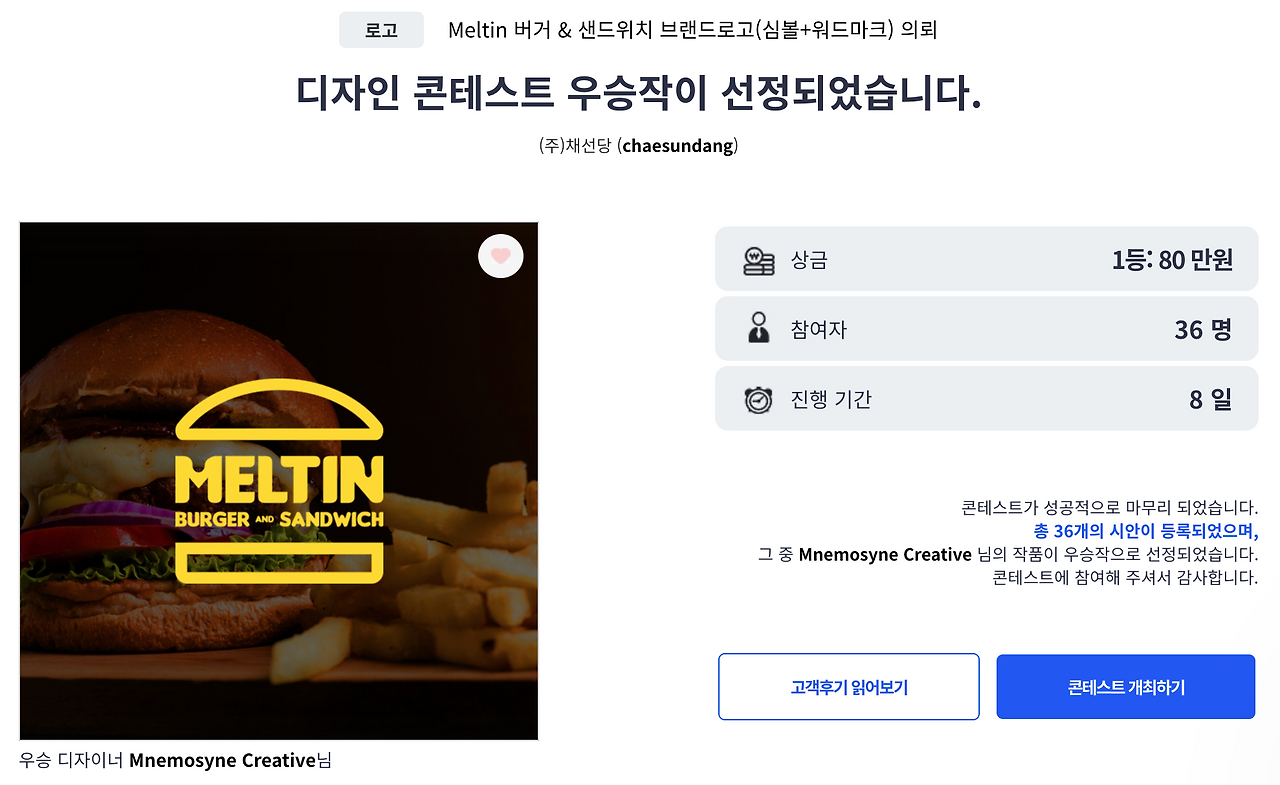
Task: Click the heading 디자인 콘테스트 우승작이 선정되었습니다
Action: tap(640, 93)
